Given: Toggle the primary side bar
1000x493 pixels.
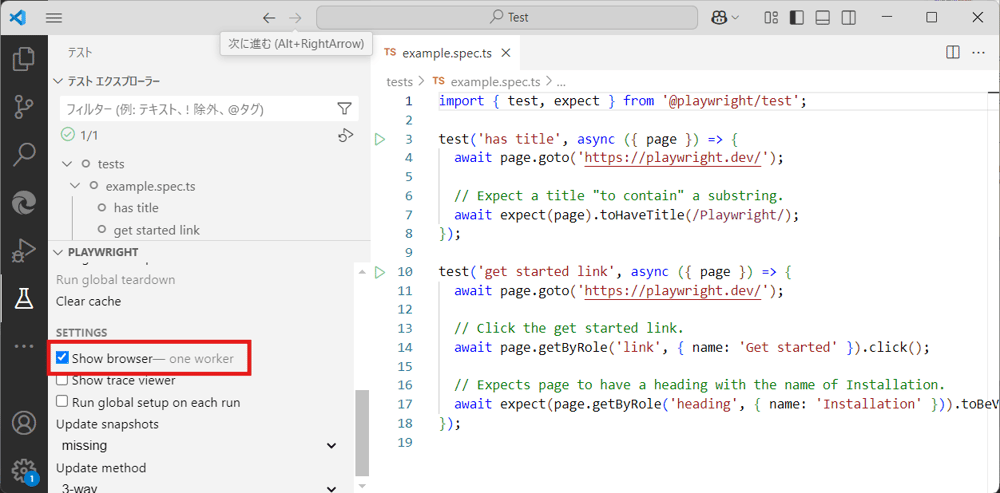Looking at the screenshot, I should click(797, 18).
